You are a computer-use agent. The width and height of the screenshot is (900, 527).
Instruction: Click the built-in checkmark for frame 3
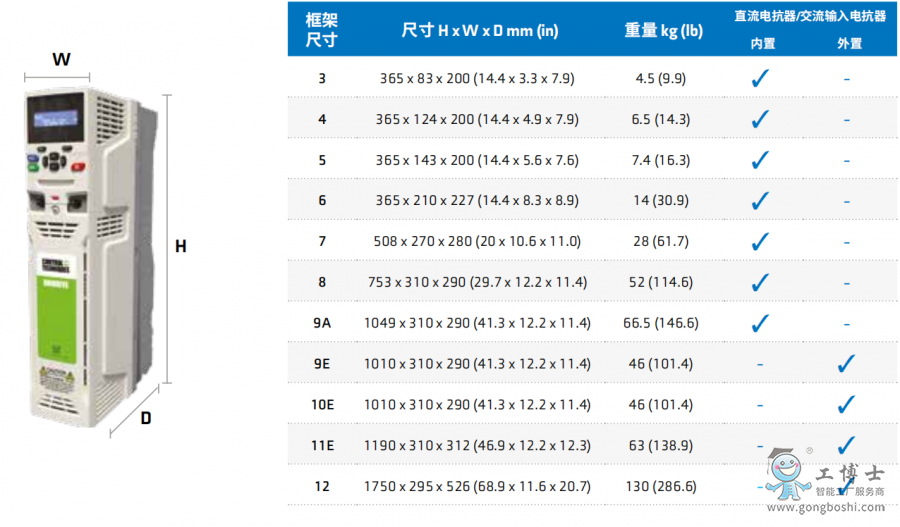point(760,77)
